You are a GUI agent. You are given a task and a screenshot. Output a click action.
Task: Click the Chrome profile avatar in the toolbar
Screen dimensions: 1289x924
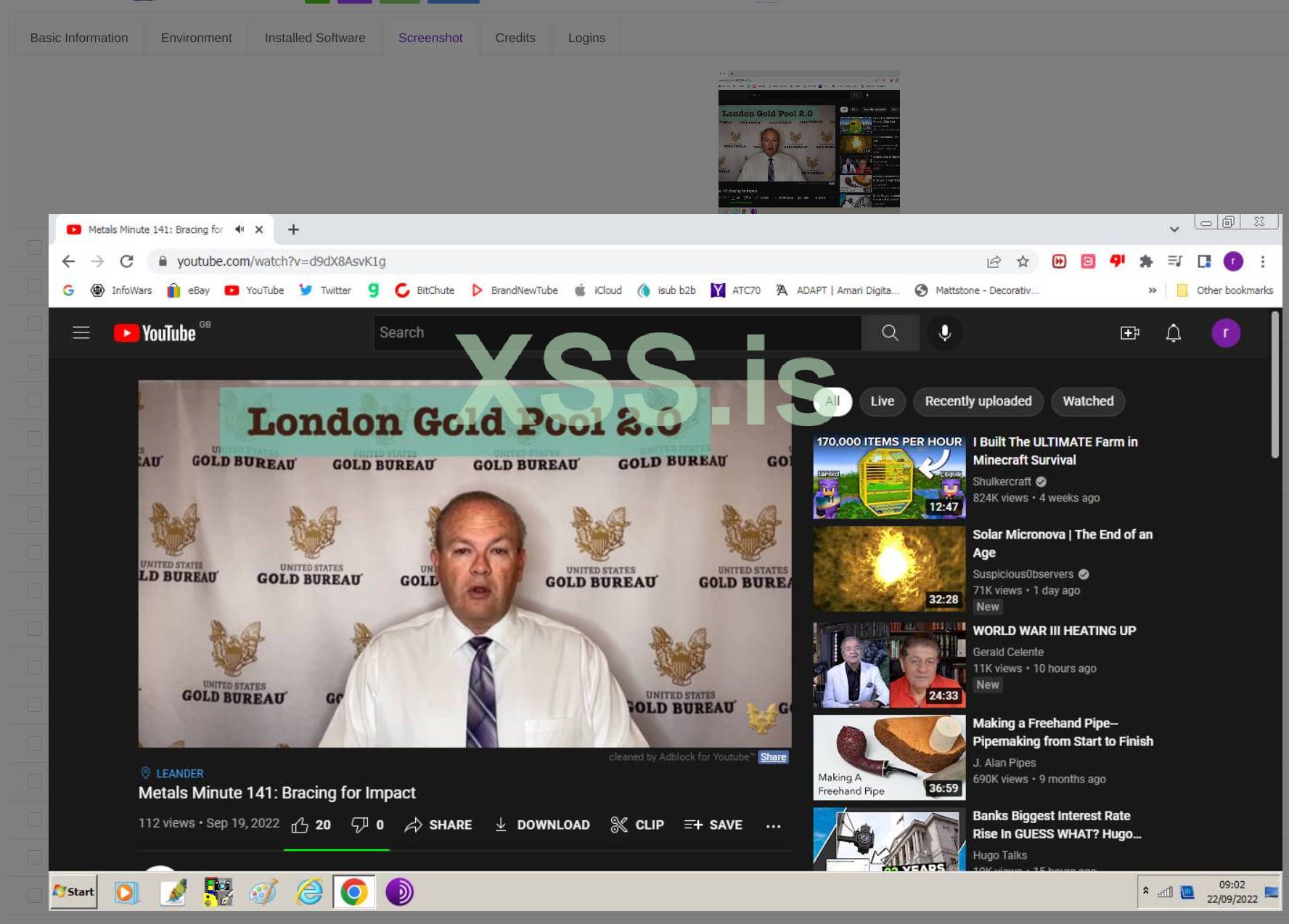(1233, 261)
